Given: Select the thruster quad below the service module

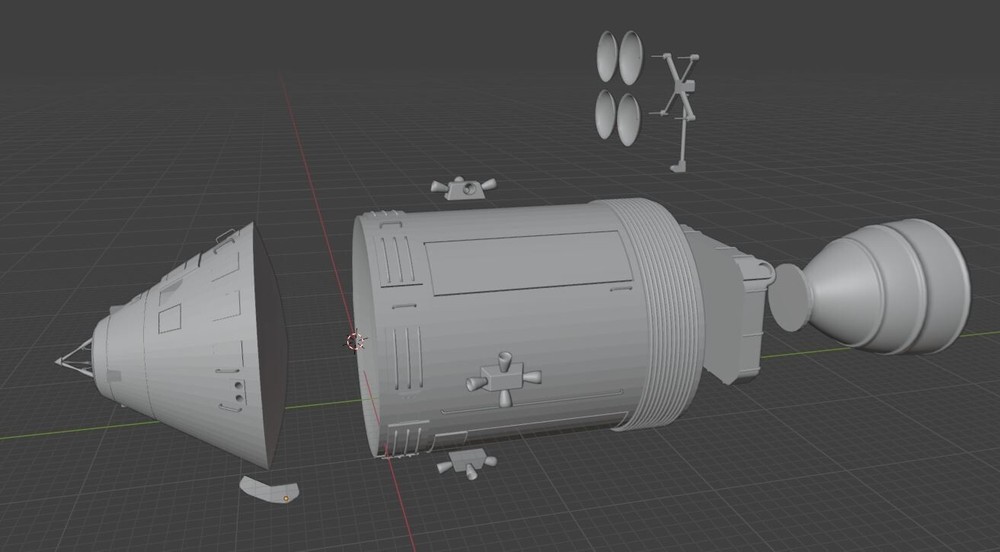Looking at the screenshot, I should pos(467,462).
